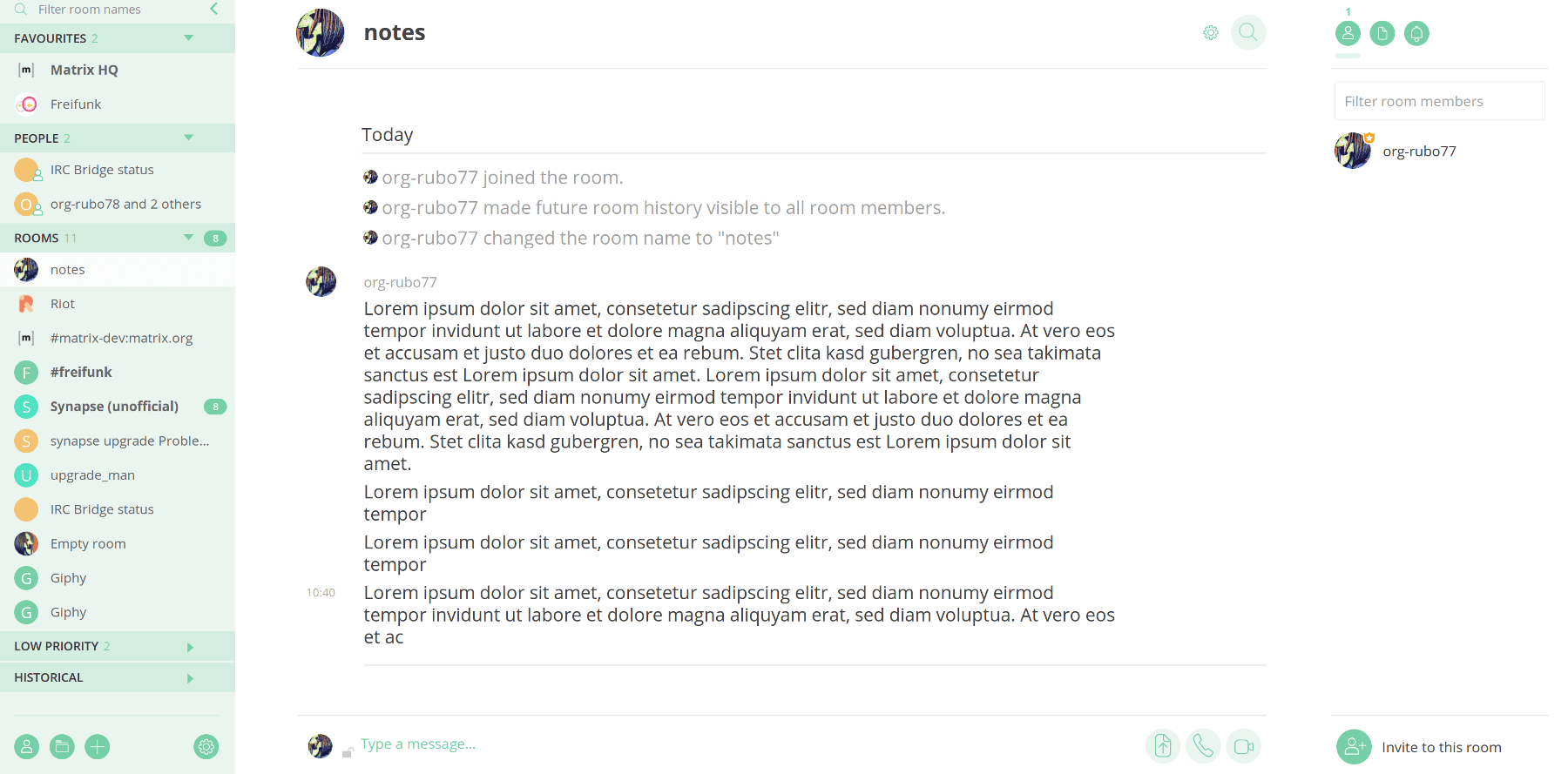1568x774 pixels.
Task: Open the notifications panel
Action: coord(1416,34)
